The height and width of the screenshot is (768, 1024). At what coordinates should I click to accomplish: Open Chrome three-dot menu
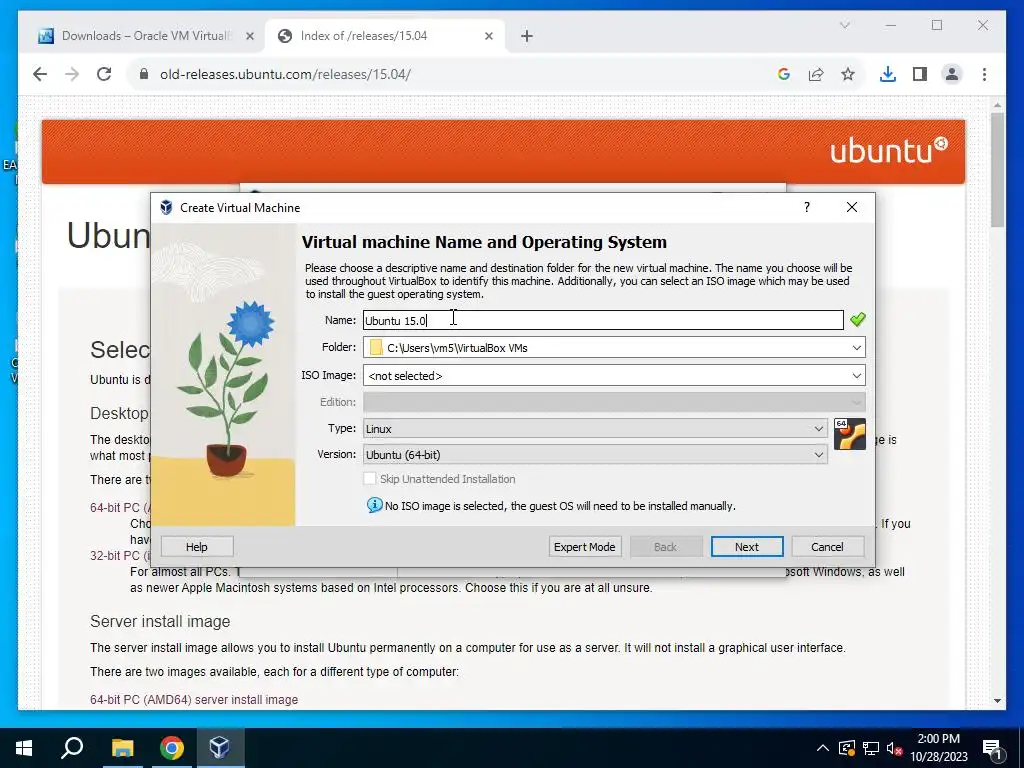pos(984,74)
